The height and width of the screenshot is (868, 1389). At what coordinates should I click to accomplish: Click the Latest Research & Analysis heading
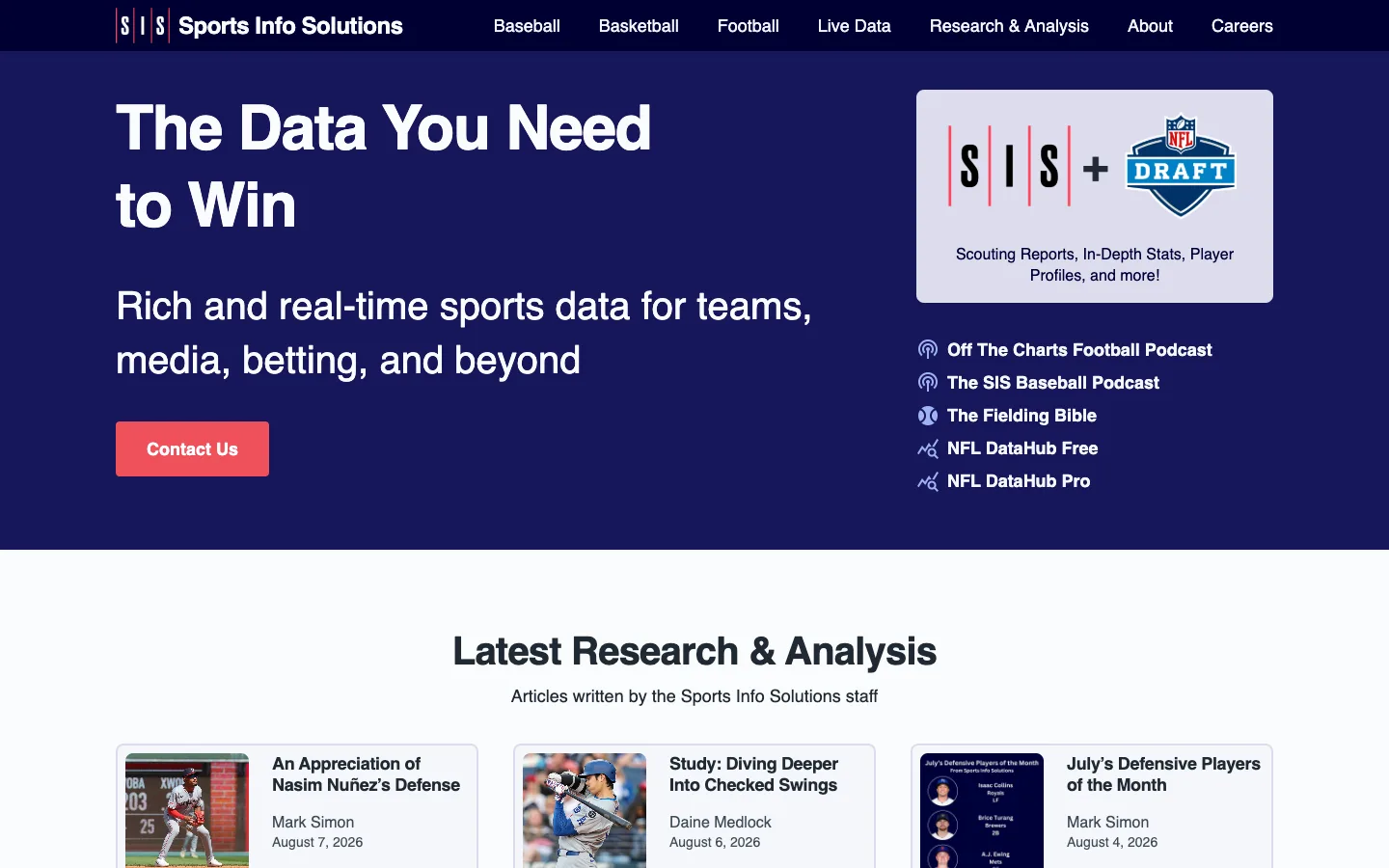pyautogui.click(x=694, y=652)
